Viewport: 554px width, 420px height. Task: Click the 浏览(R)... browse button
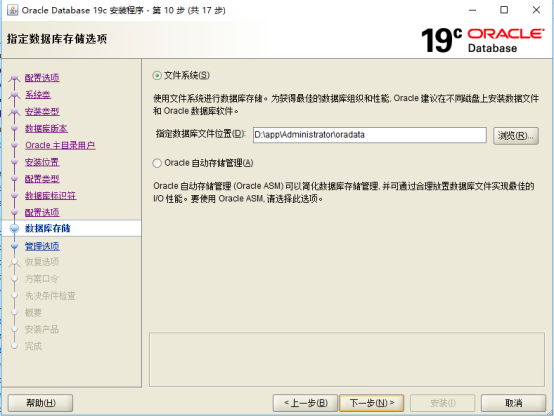point(515,136)
